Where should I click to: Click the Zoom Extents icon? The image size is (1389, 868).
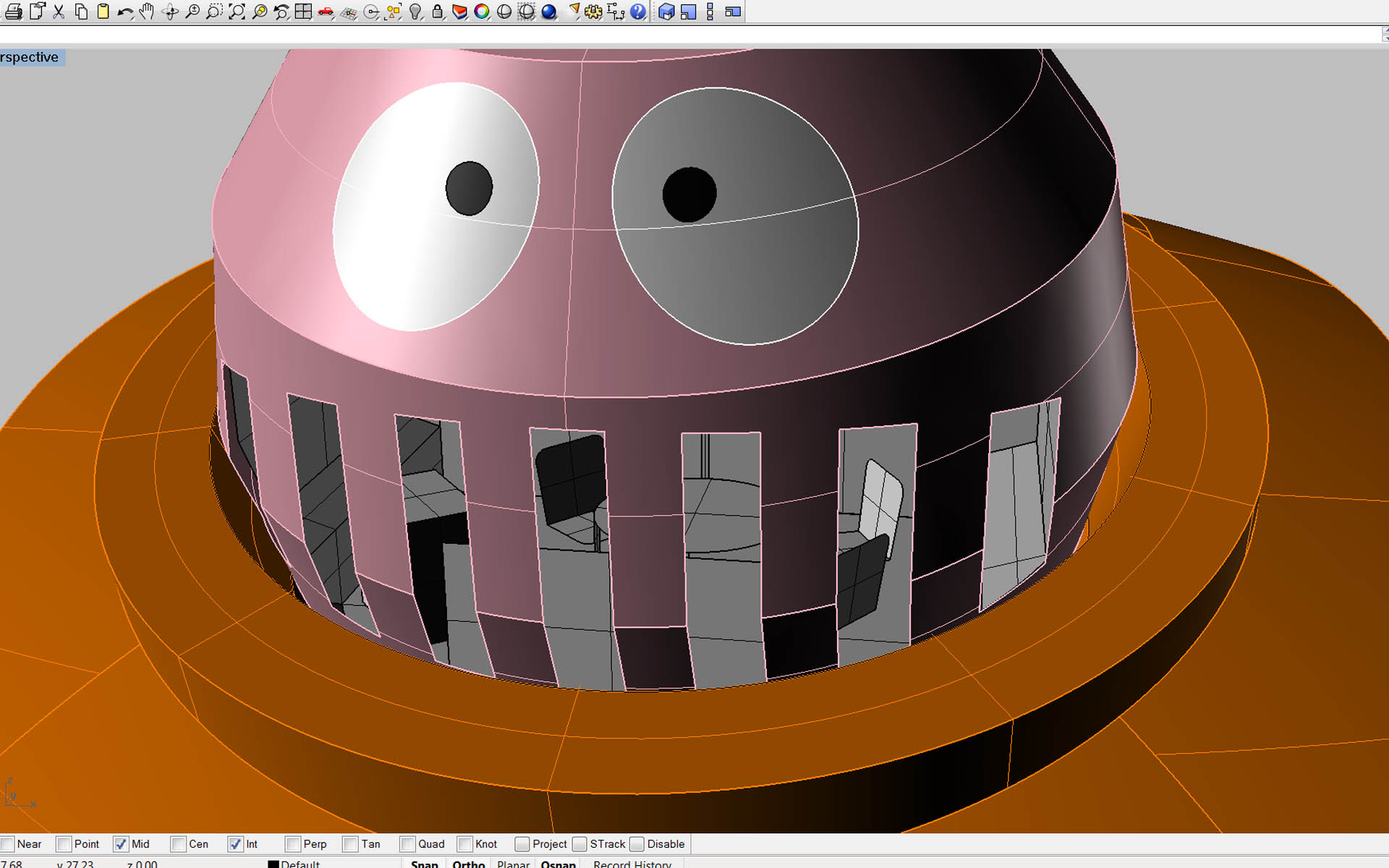click(237, 12)
